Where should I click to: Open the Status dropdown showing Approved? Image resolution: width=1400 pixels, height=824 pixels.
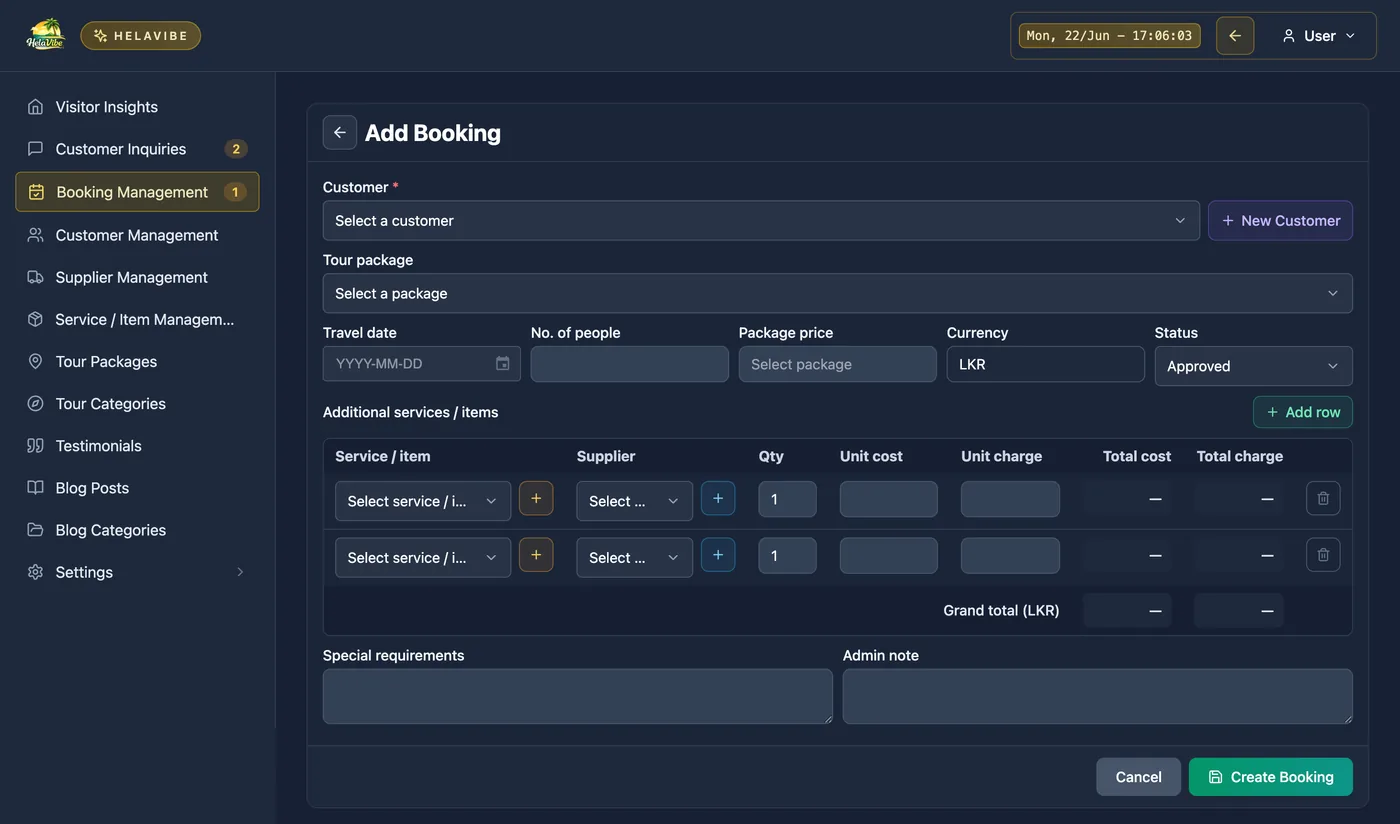pos(1253,366)
